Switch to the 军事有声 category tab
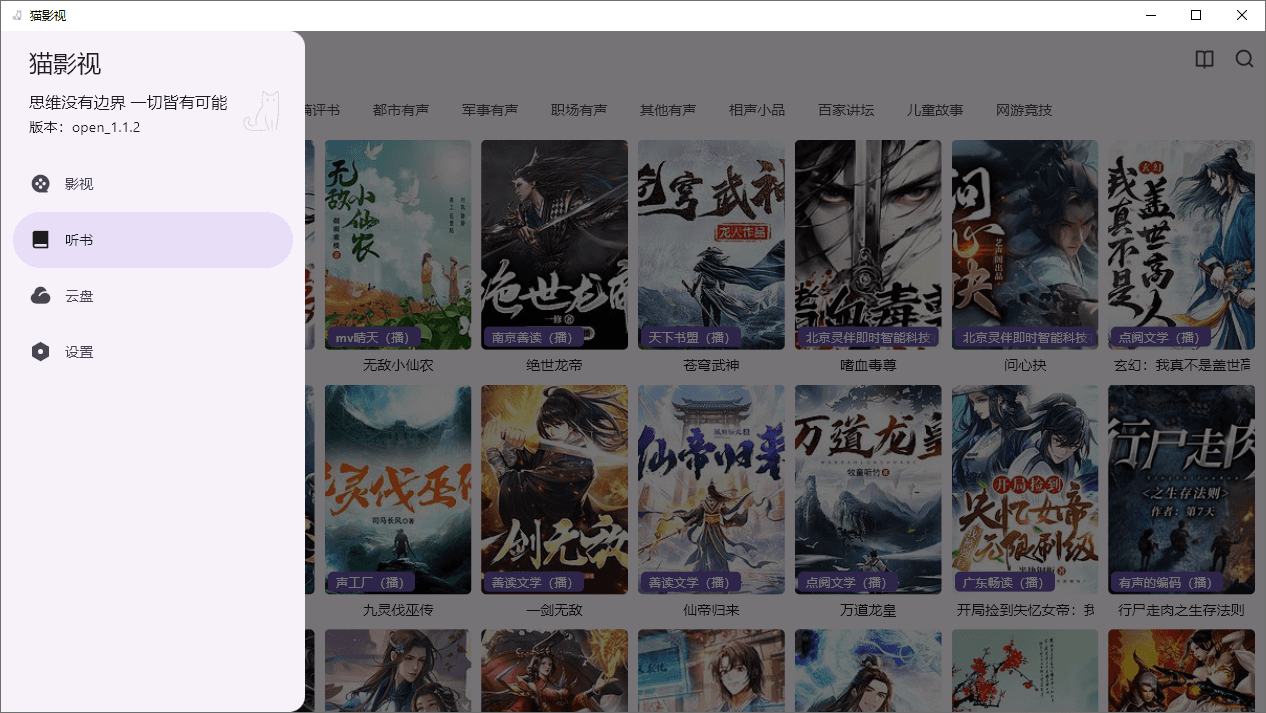This screenshot has height=713, width=1266. pos(490,110)
